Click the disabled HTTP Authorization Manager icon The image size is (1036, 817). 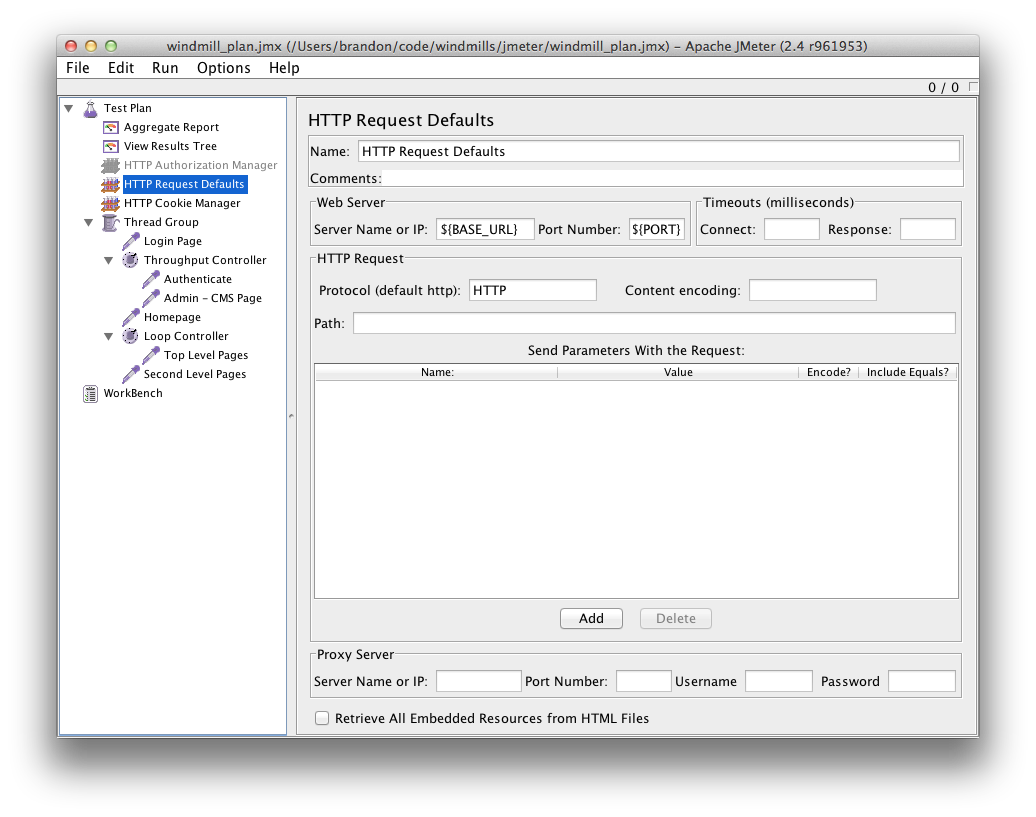(x=110, y=165)
